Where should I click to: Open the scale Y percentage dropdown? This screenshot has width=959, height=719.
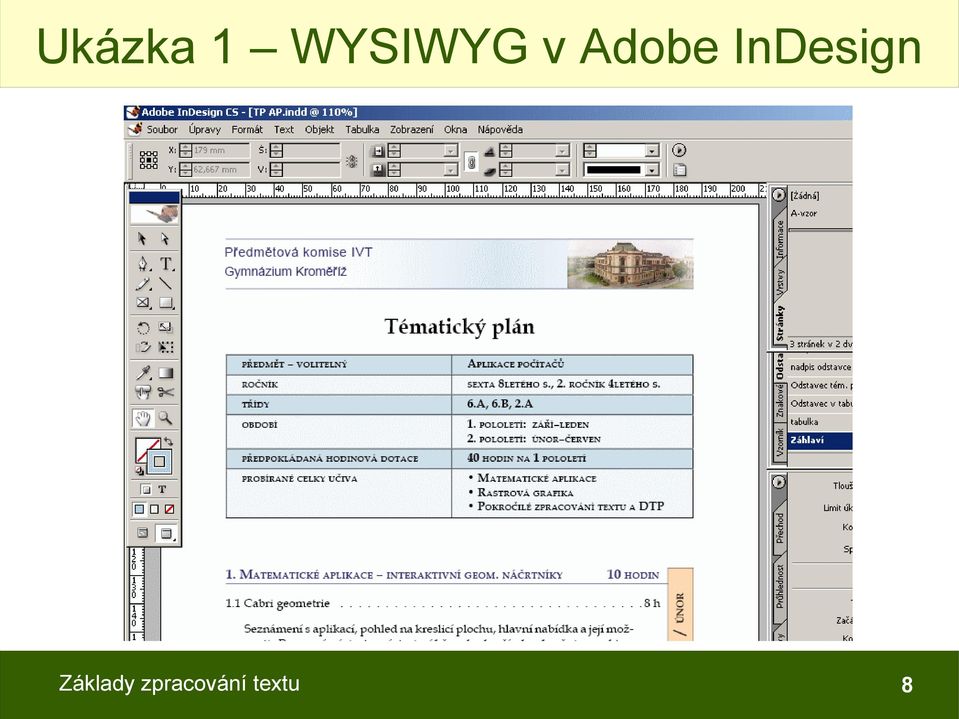pos(451,170)
